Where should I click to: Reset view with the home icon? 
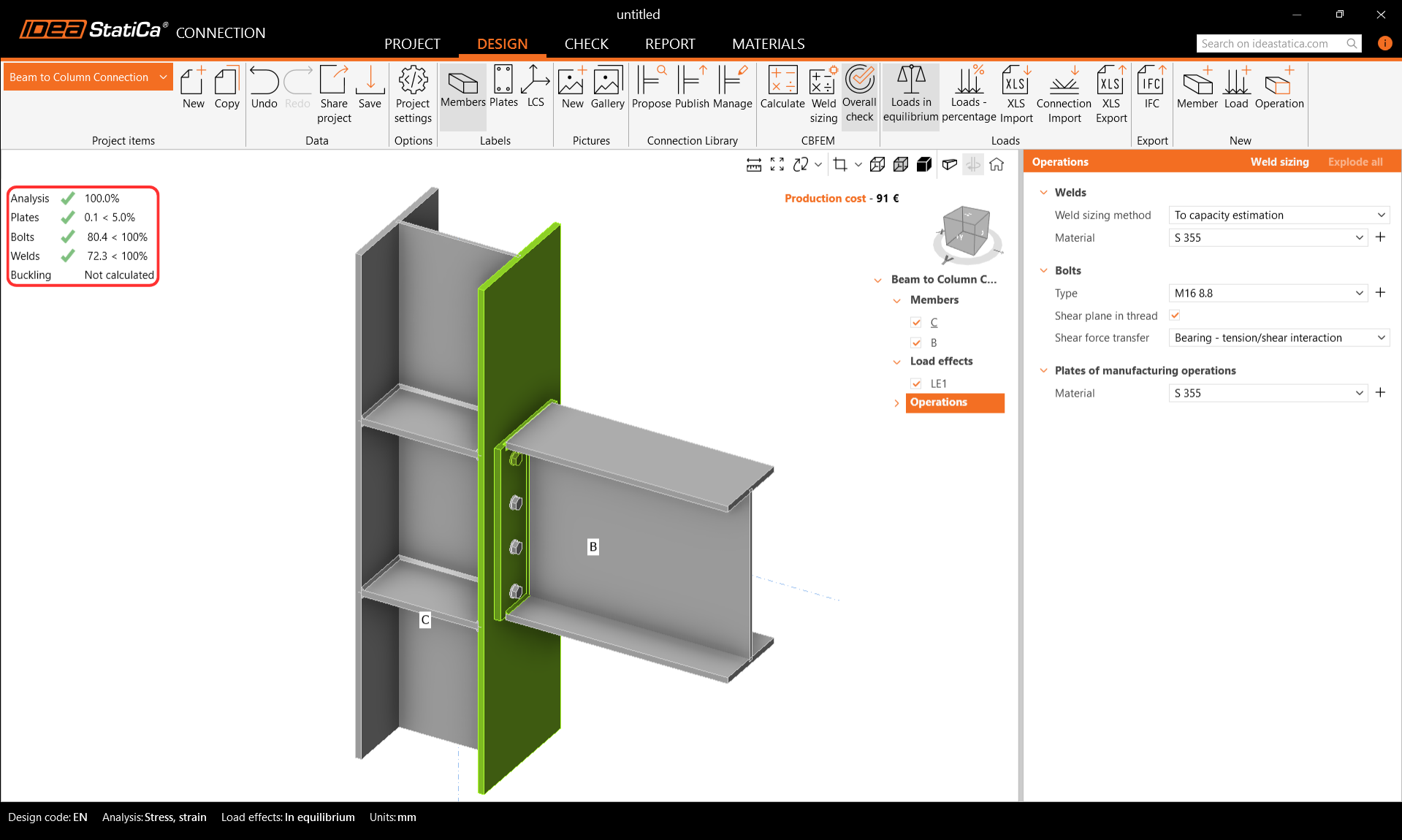(x=997, y=165)
